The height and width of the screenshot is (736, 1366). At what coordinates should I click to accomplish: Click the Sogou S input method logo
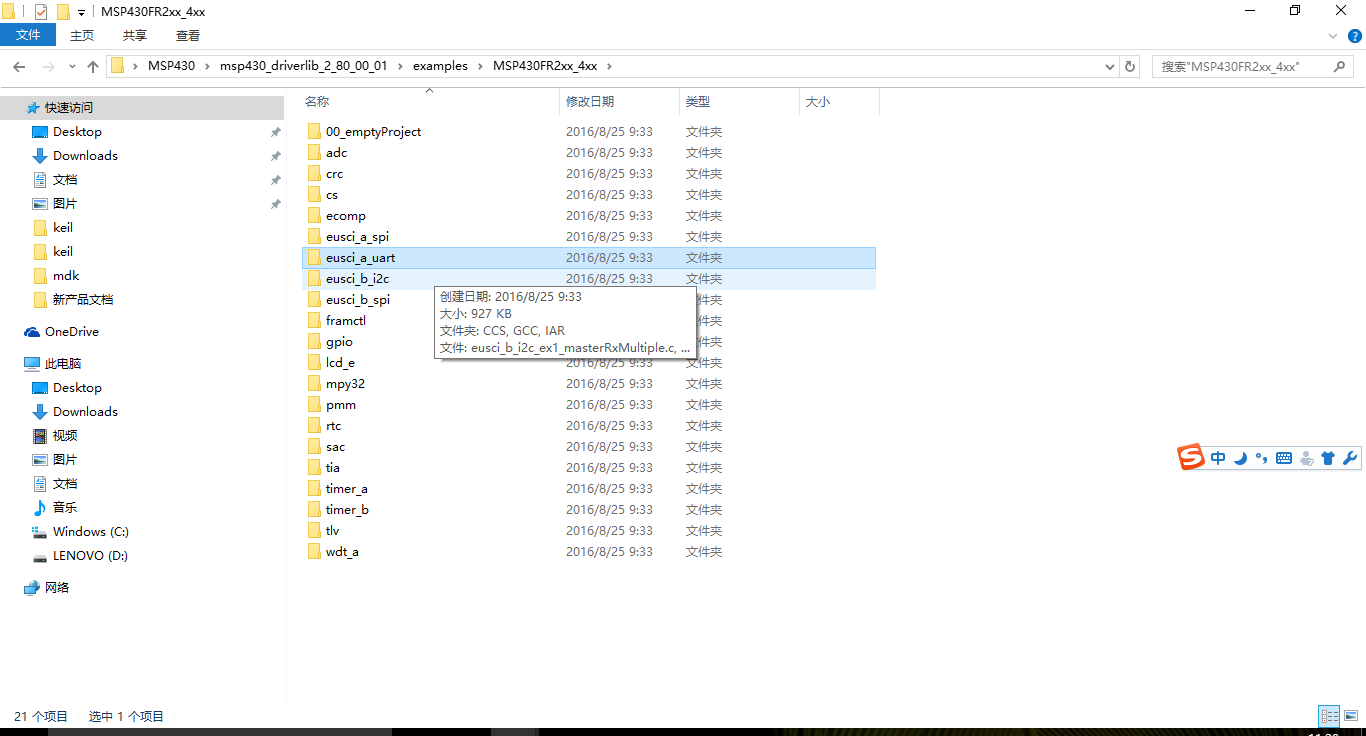(1191, 458)
